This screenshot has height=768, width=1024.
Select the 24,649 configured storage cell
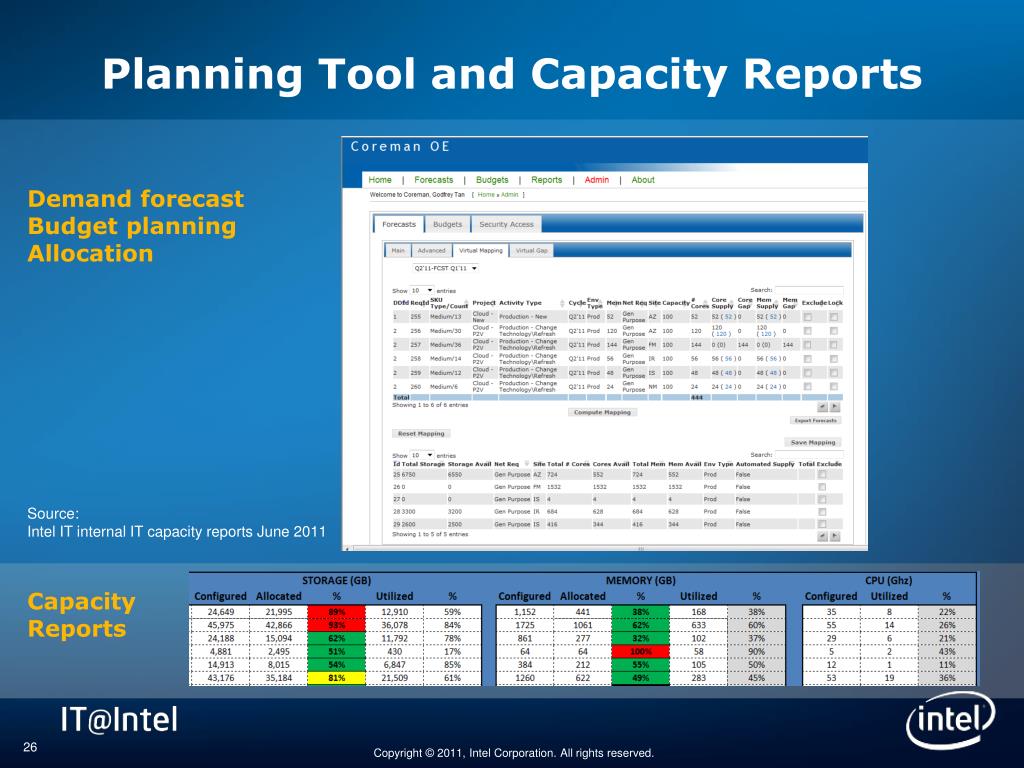pyautogui.click(x=221, y=612)
